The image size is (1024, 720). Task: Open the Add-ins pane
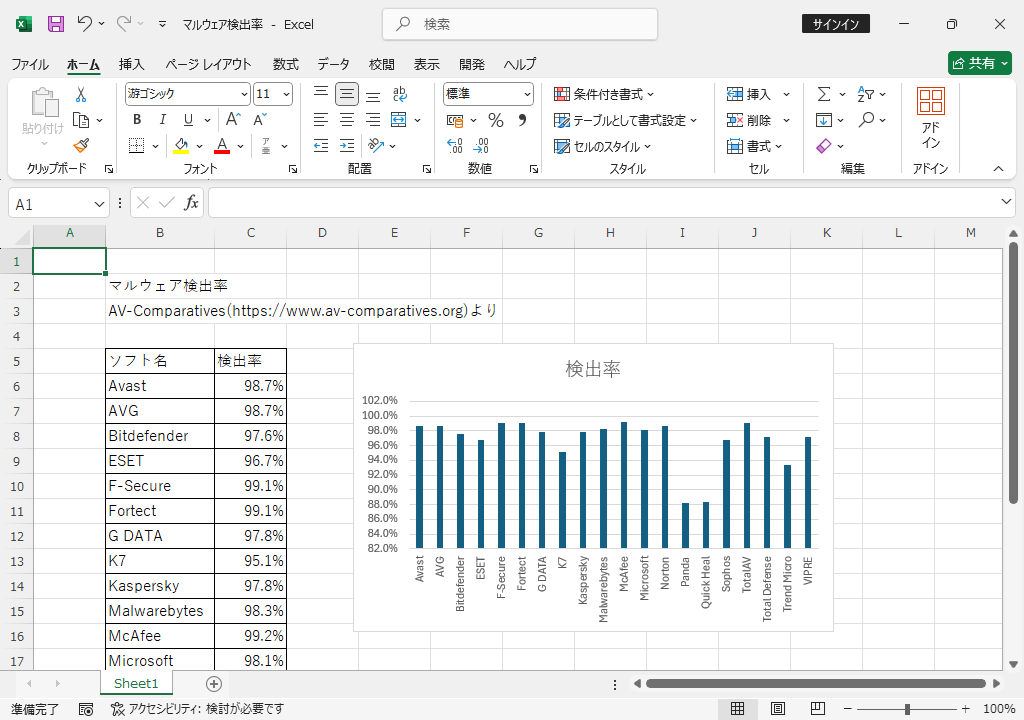[931, 119]
